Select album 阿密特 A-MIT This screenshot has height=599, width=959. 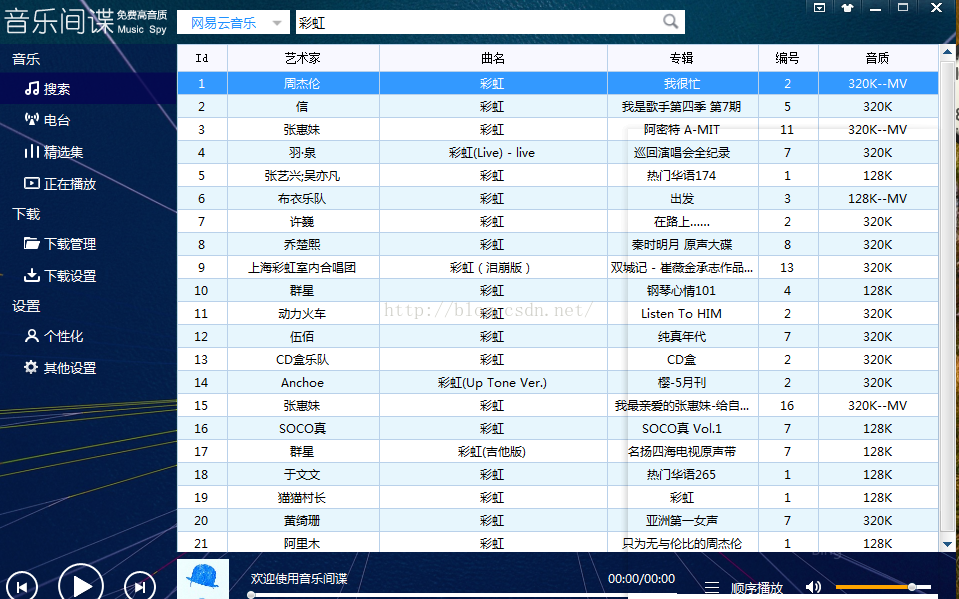(x=682, y=130)
